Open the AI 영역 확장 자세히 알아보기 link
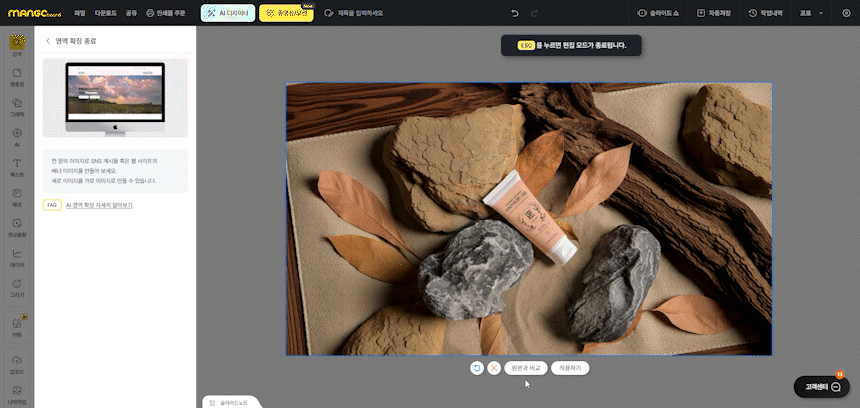The width and height of the screenshot is (860, 408). [98, 205]
